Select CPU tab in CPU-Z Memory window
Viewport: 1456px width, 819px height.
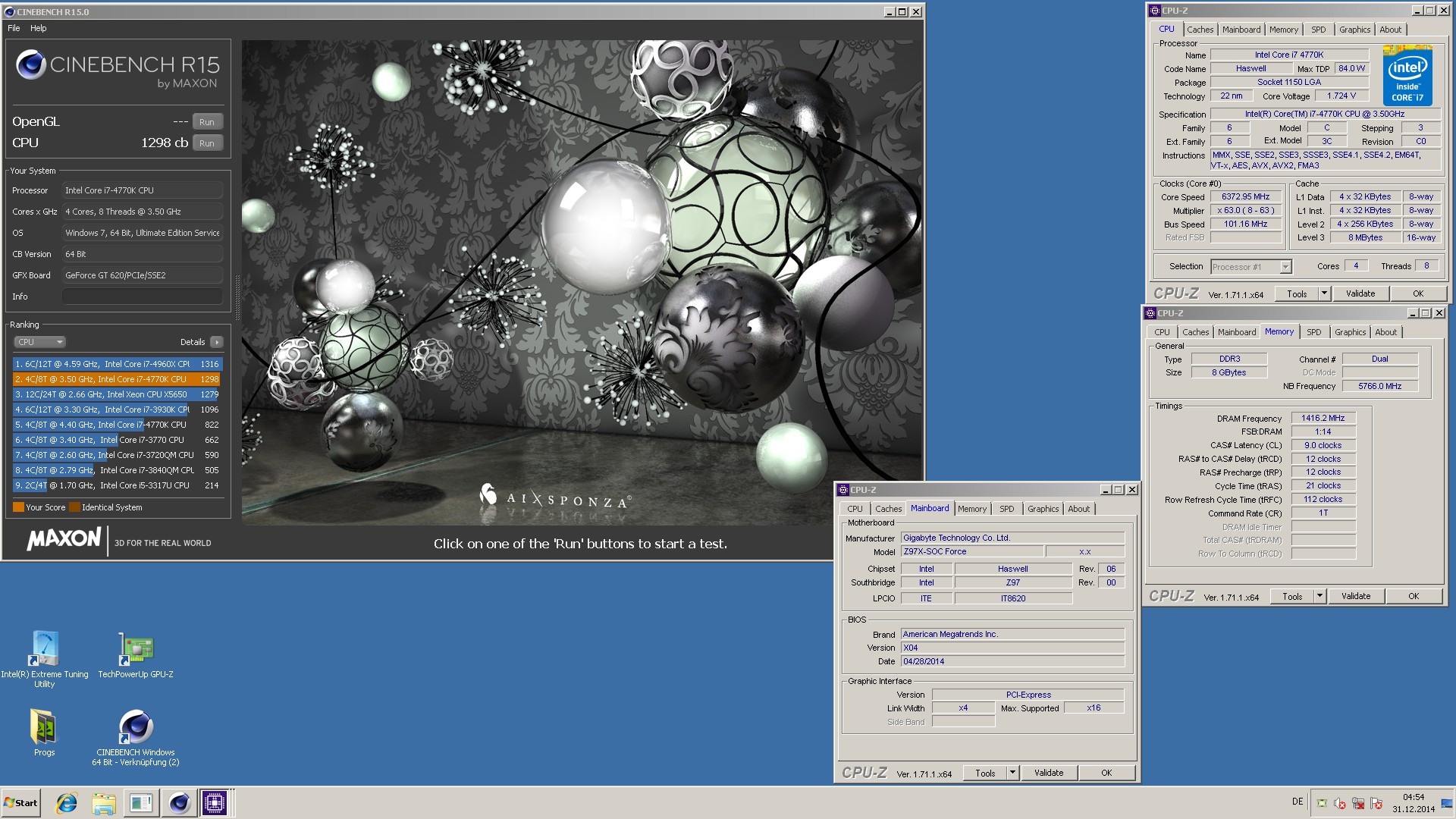1162,332
